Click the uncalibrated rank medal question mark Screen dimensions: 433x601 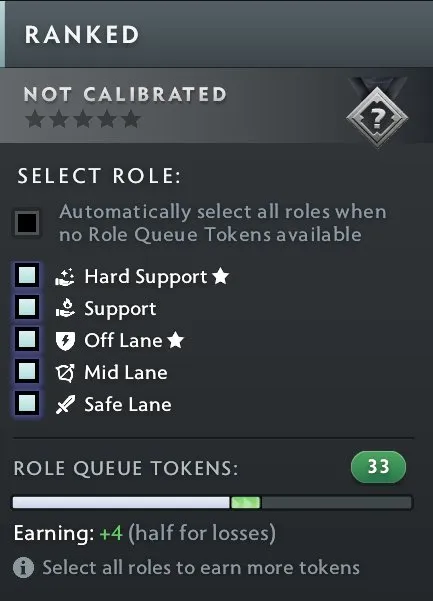pyautogui.click(x=377, y=116)
